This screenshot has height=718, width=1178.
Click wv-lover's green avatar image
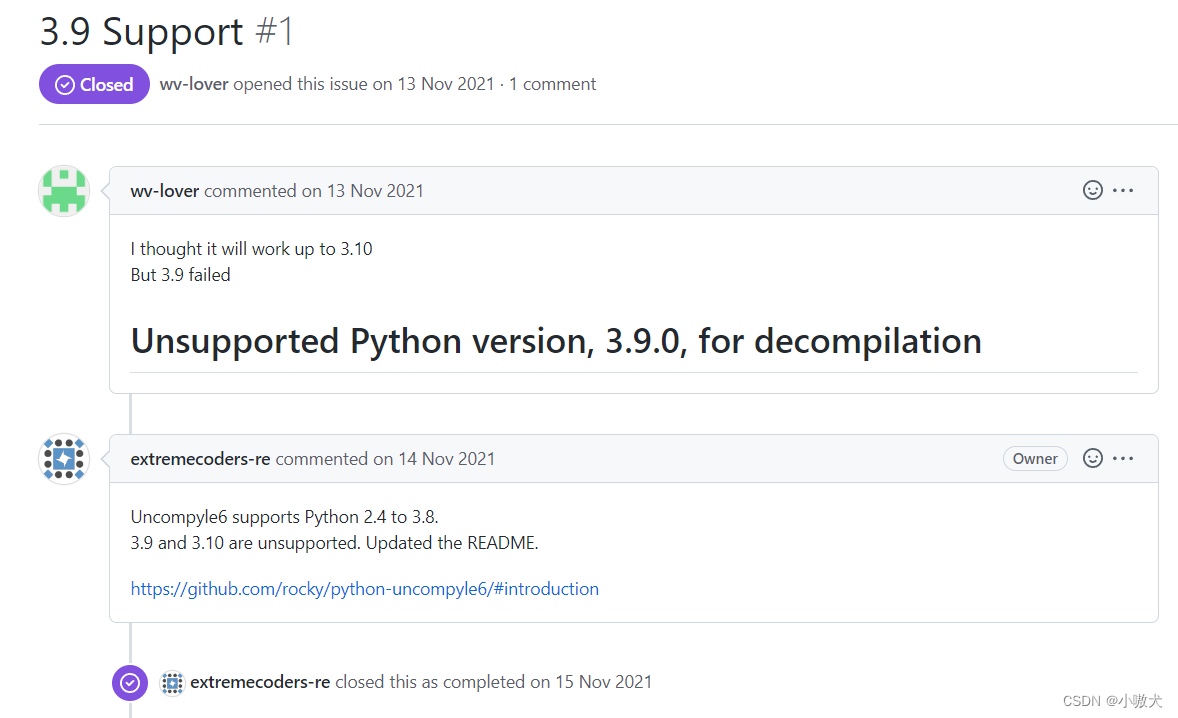pos(64,191)
